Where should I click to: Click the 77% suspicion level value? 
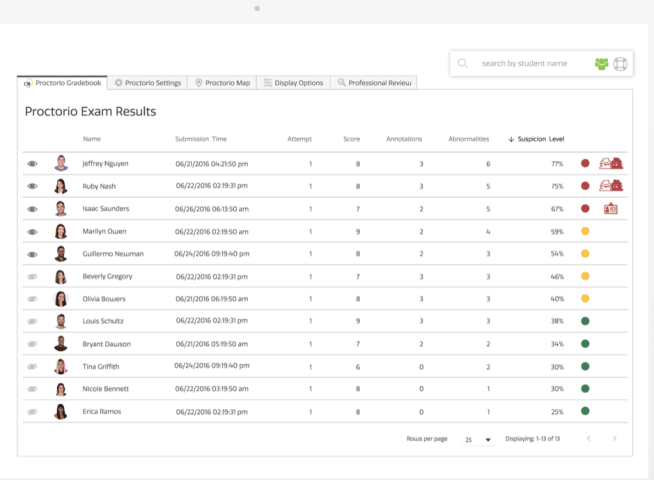click(557, 164)
